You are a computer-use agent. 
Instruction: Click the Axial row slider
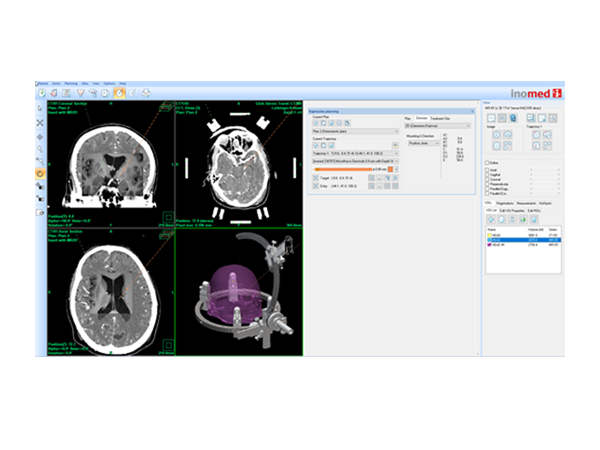[x=545, y=170]
